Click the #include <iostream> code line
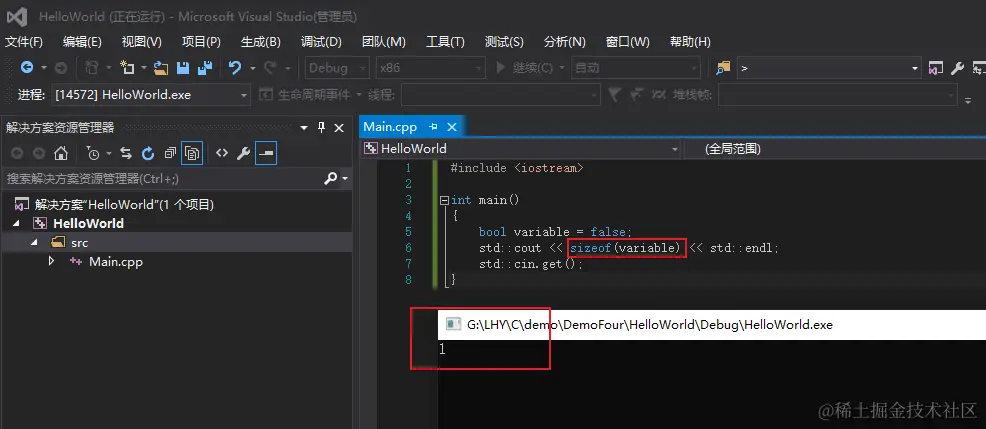This screenshot has height=429, width=986. point(518,168)
